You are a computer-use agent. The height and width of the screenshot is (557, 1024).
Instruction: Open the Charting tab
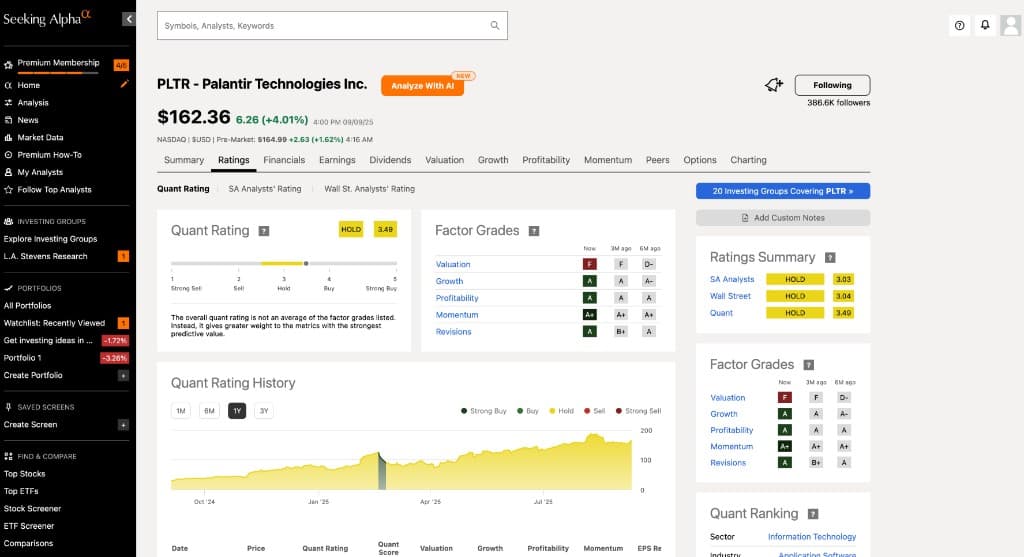pyautogui.click(x=748, y=160)
